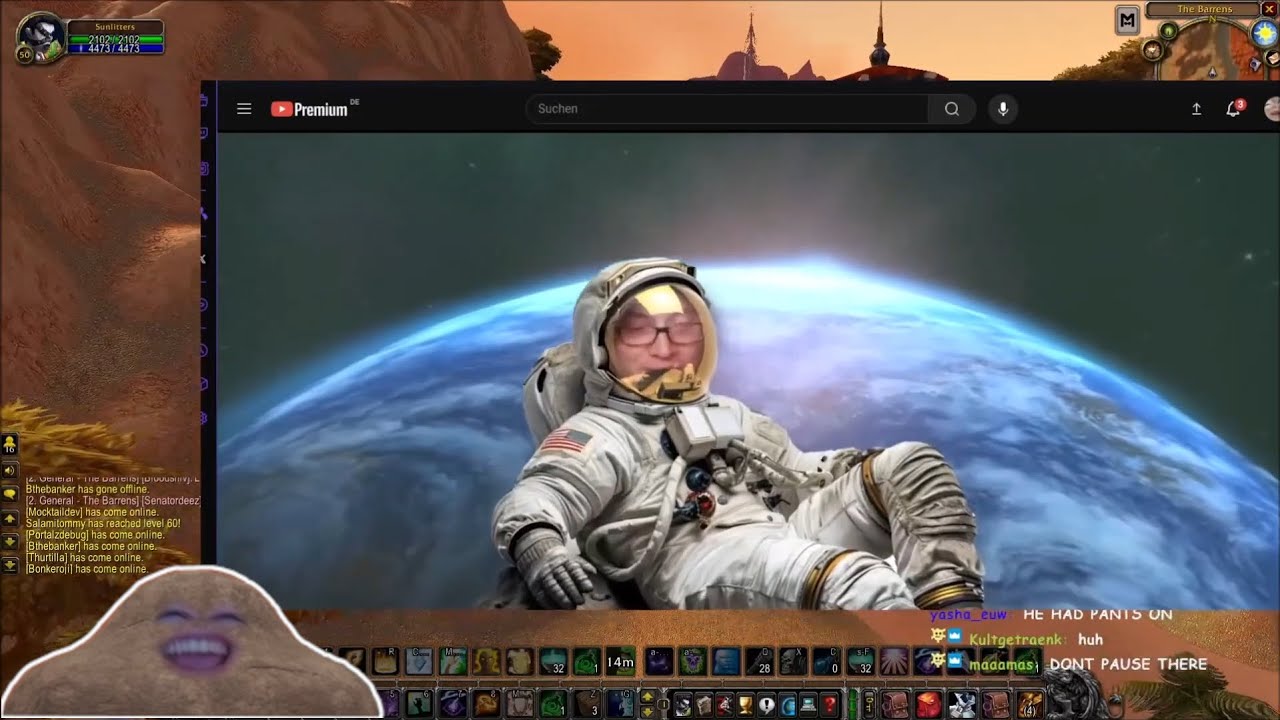Click the 'Bthebanker has gone offline.' line
This screenshot has width=1280, height=720.
coord(87,490)
